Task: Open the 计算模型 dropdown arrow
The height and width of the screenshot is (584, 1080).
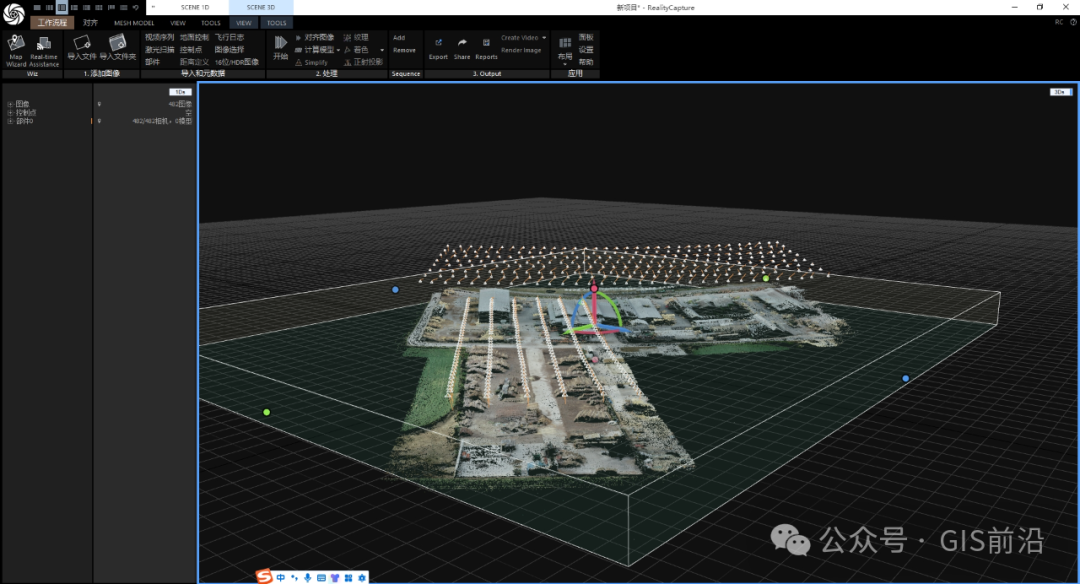Action: [x=338, y=50]
